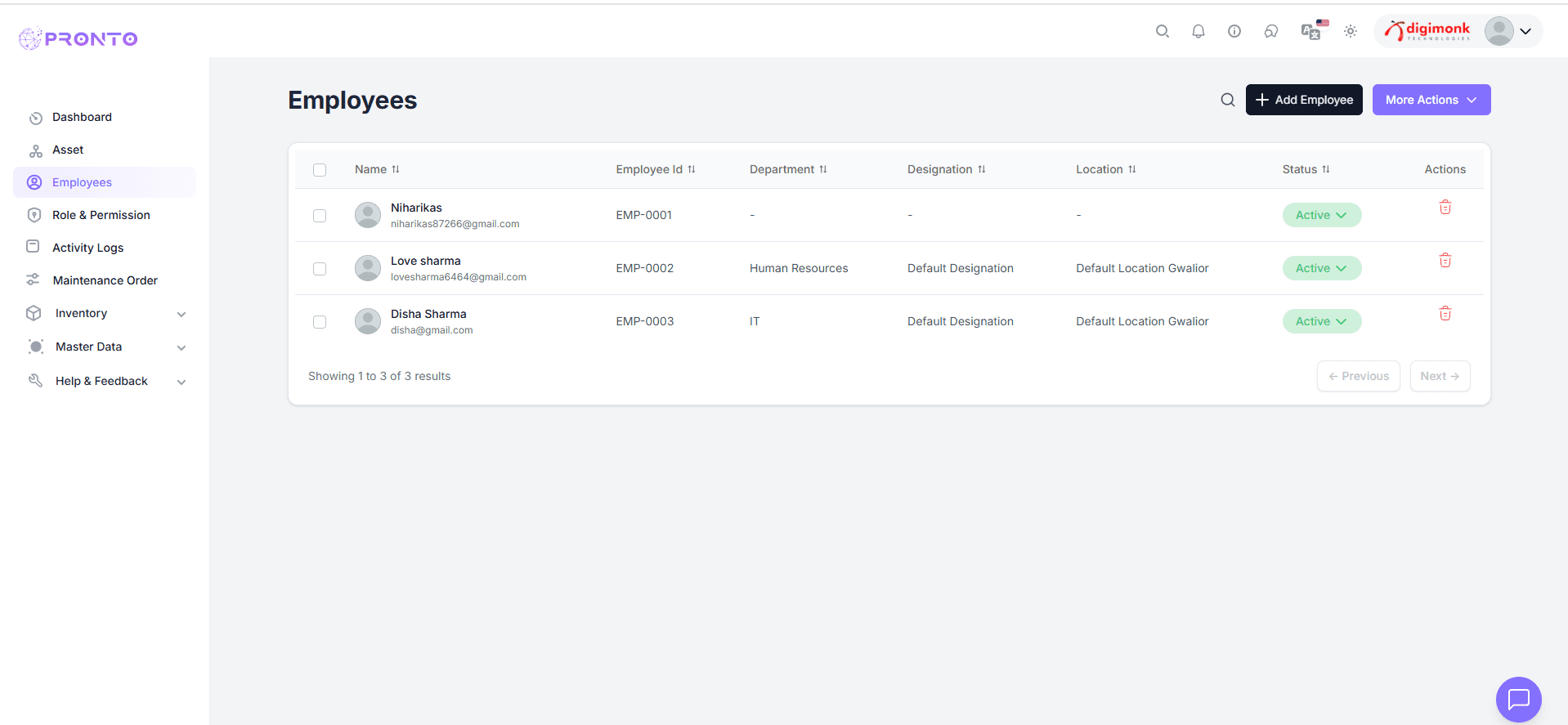Open the More Actions dropdown
This screenshot has height=725, width=1568.
click(1431, 100)
